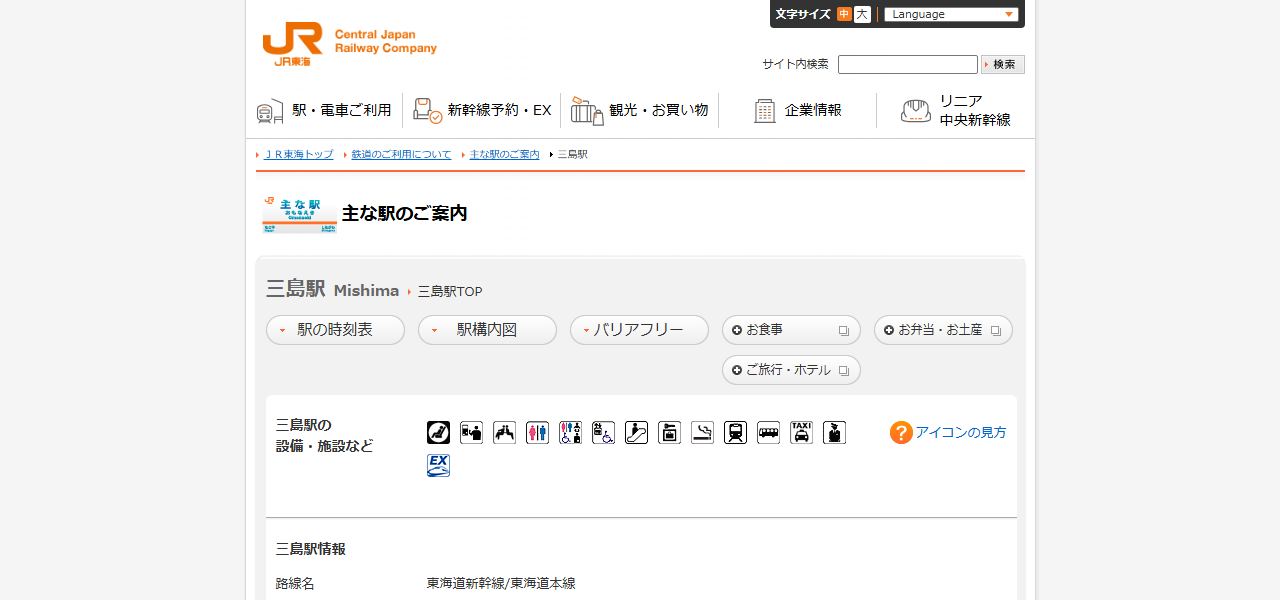This screenshot has width=1280, height=600.
Task: Click the 路線名 label
Action: tap(295, 583)
